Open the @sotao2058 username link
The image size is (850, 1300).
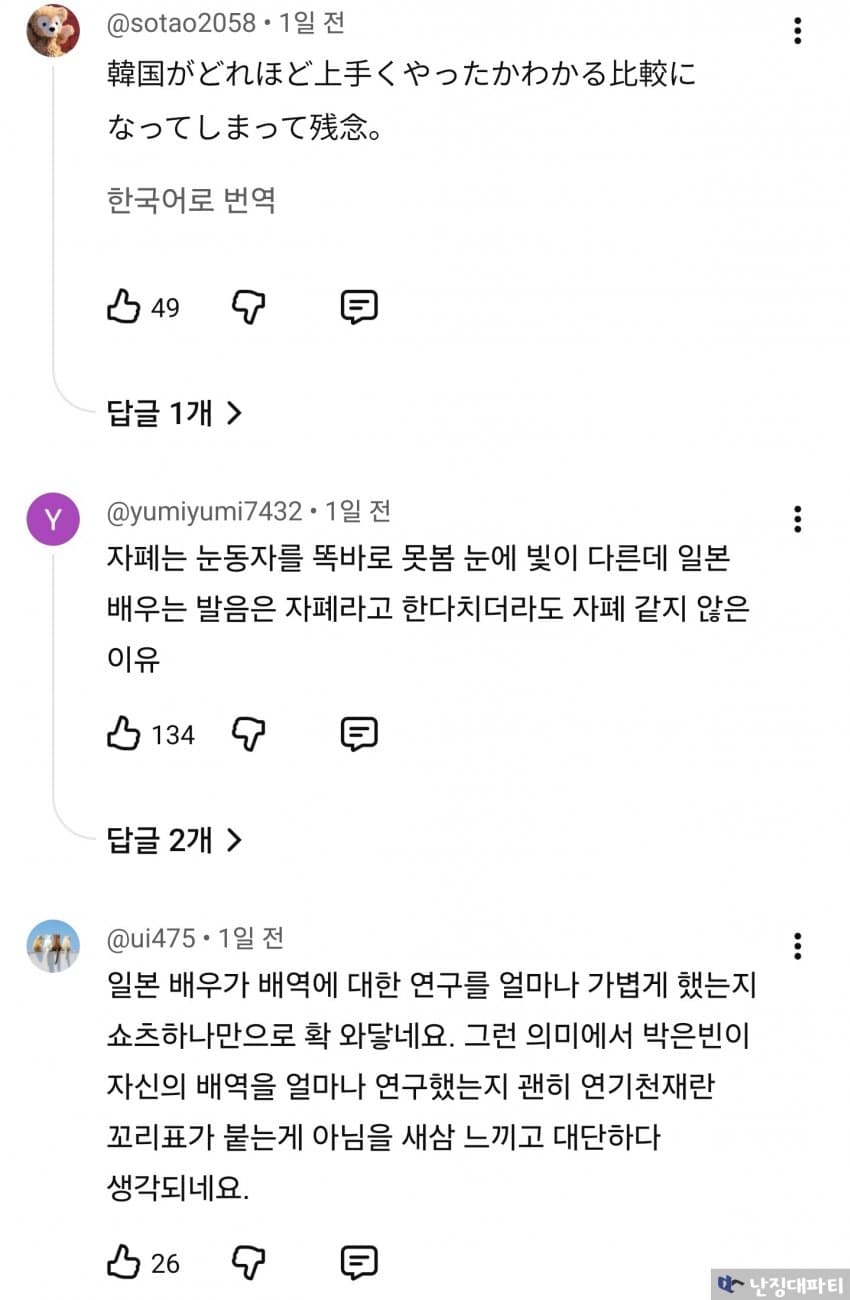[182, 25]
